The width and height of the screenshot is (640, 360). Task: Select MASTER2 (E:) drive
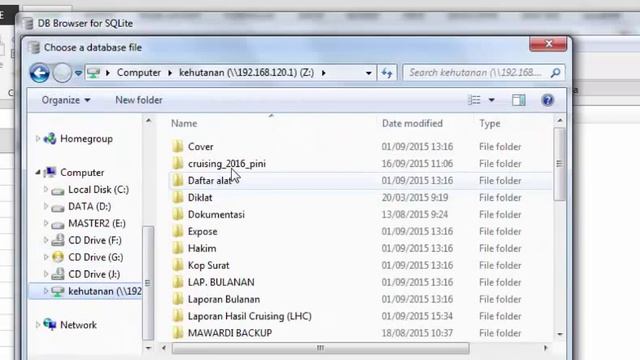click(97, 224)
